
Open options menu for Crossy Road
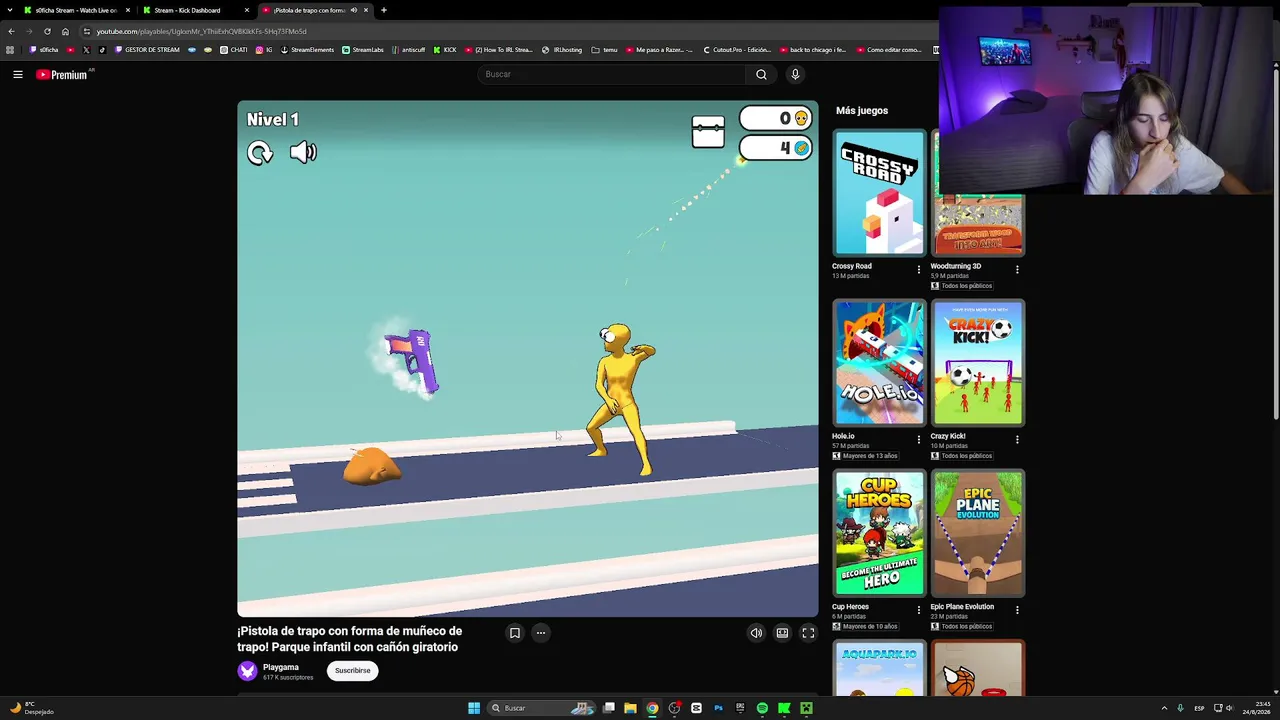coord(919,269)
